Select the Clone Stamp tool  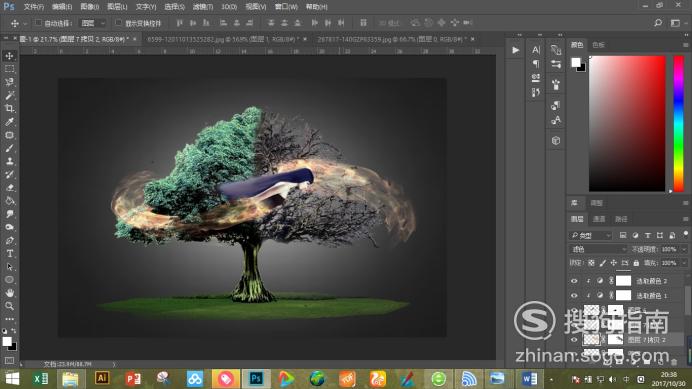9,162
